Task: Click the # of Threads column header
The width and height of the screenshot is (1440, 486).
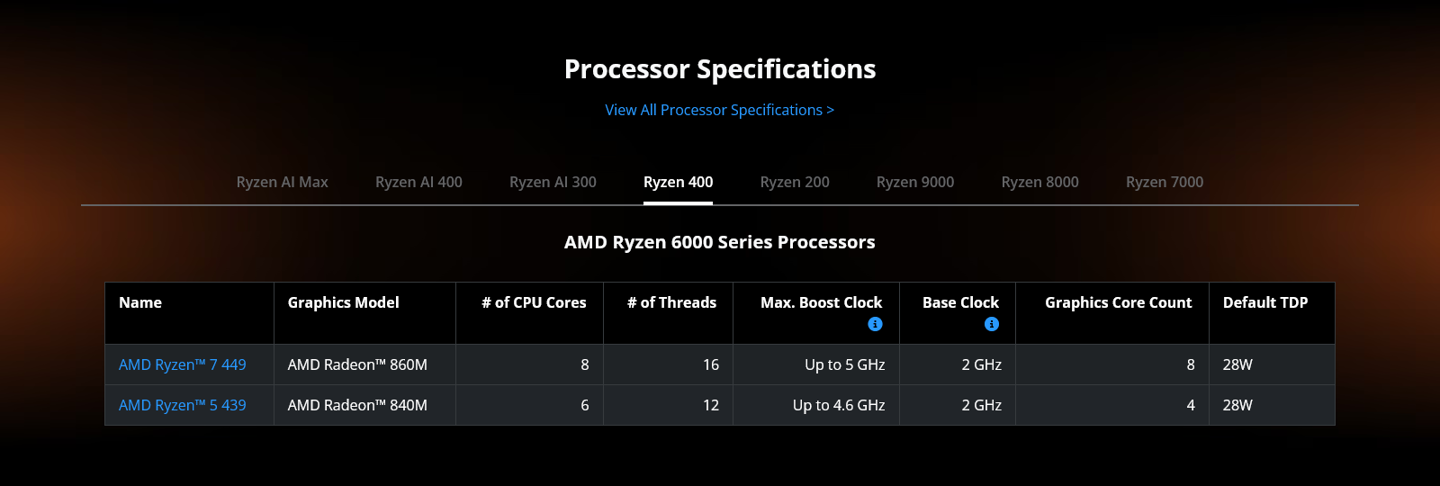Action: (x=672, y=302)
